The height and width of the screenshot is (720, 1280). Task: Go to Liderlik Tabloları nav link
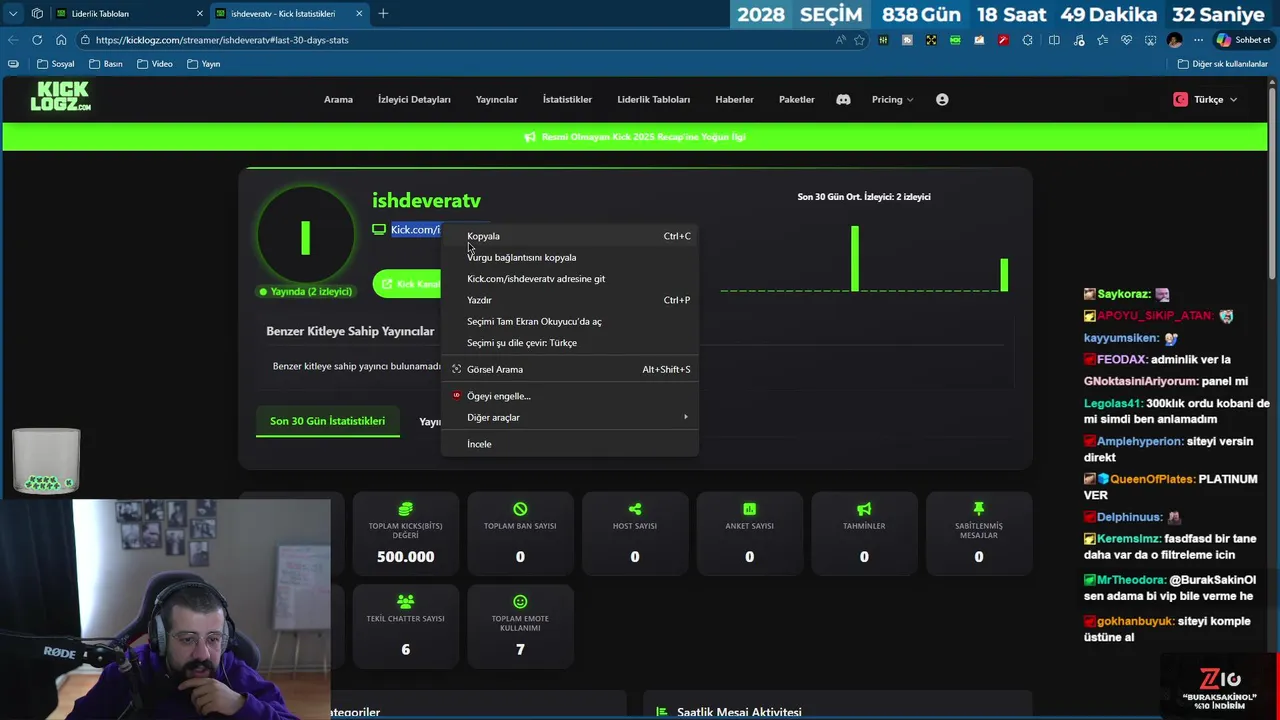654,100
